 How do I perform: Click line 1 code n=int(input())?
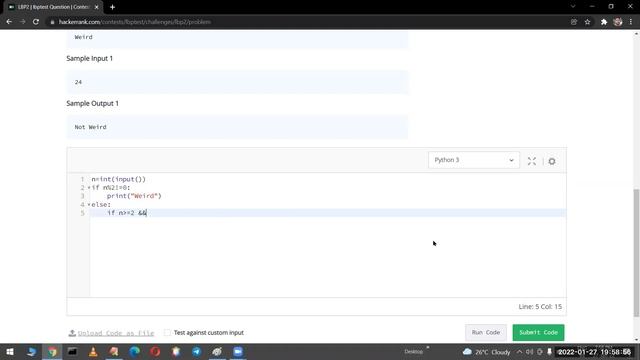point(118,179)
